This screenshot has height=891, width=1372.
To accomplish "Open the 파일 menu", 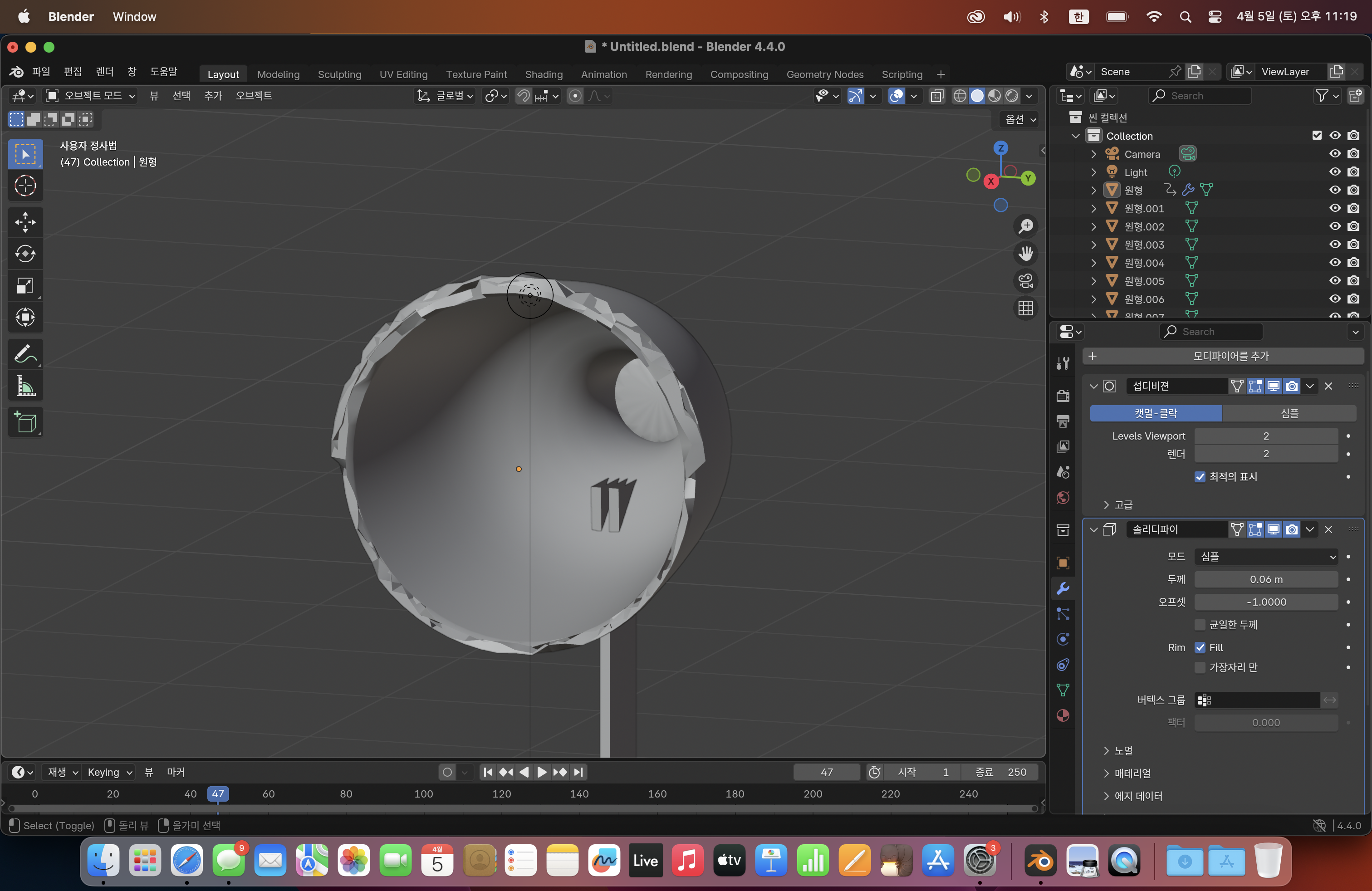I will coord(41,72).
